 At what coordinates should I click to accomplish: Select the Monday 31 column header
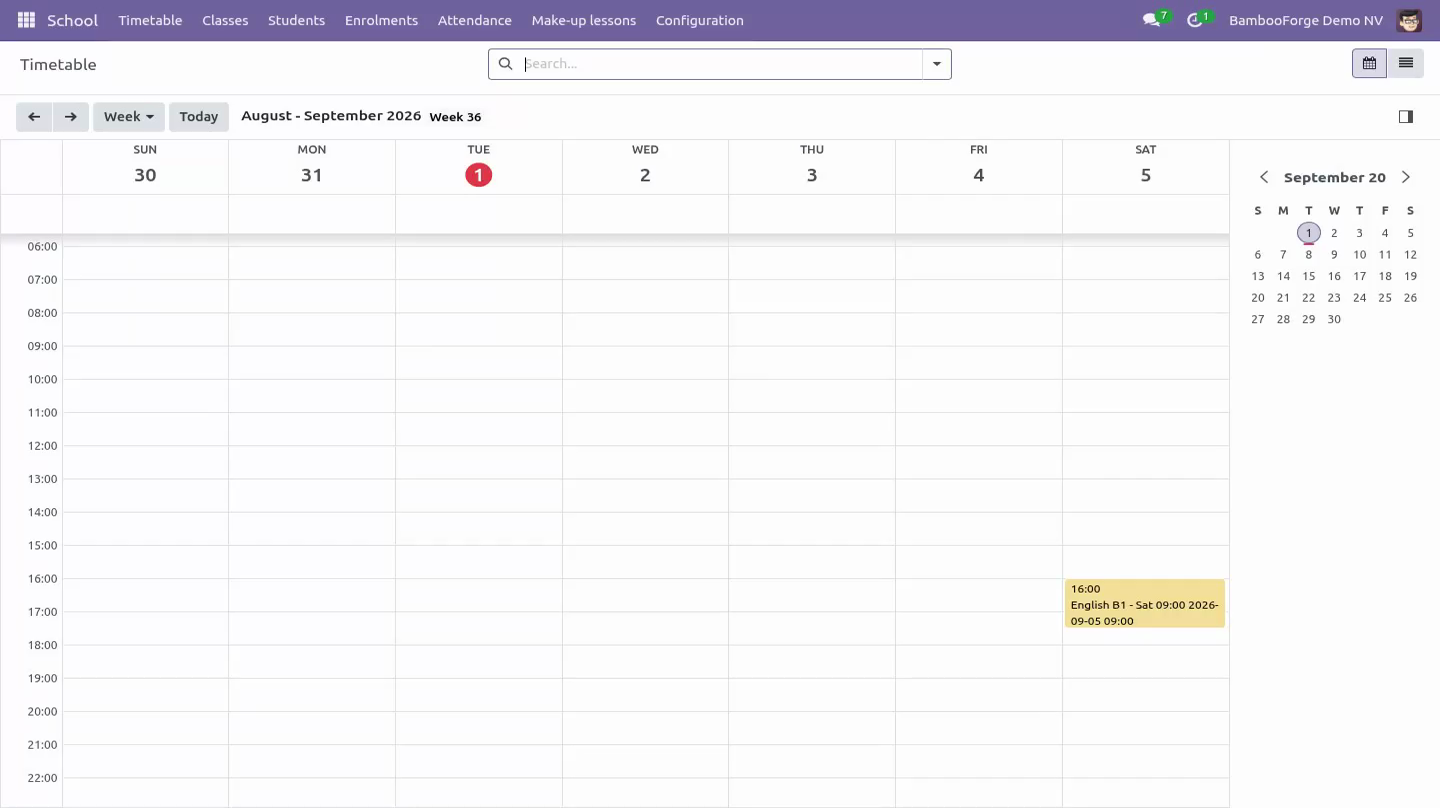tap(312, 166)
